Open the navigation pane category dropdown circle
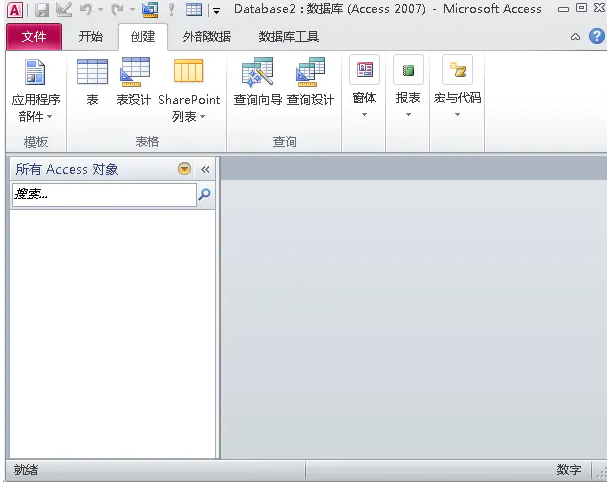This screenshot has width=607, height=485. (184, 169)
